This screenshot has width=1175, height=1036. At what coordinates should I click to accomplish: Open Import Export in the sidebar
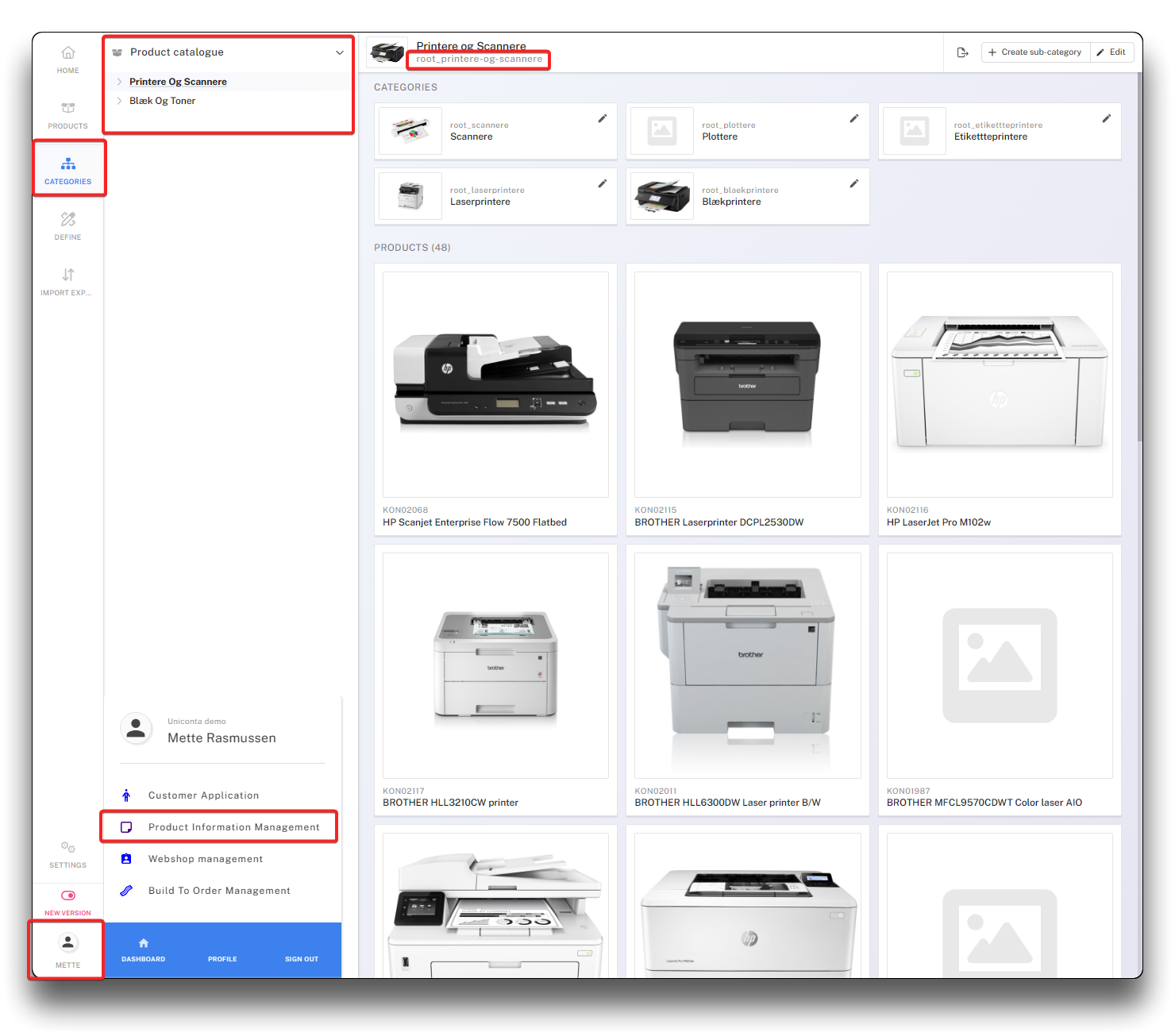point(68,282)
